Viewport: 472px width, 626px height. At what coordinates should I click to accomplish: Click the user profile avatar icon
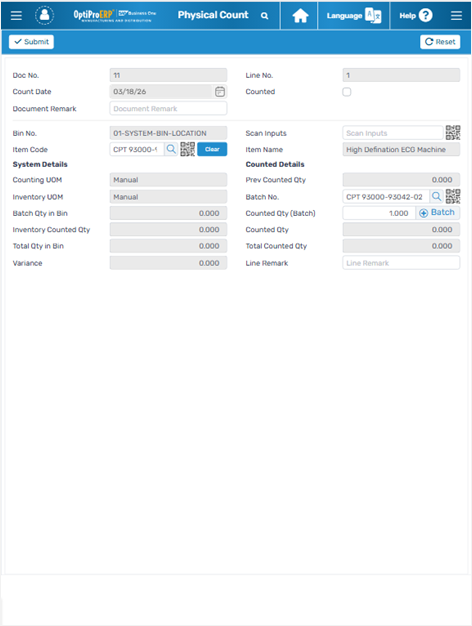(x=44, y=16)
